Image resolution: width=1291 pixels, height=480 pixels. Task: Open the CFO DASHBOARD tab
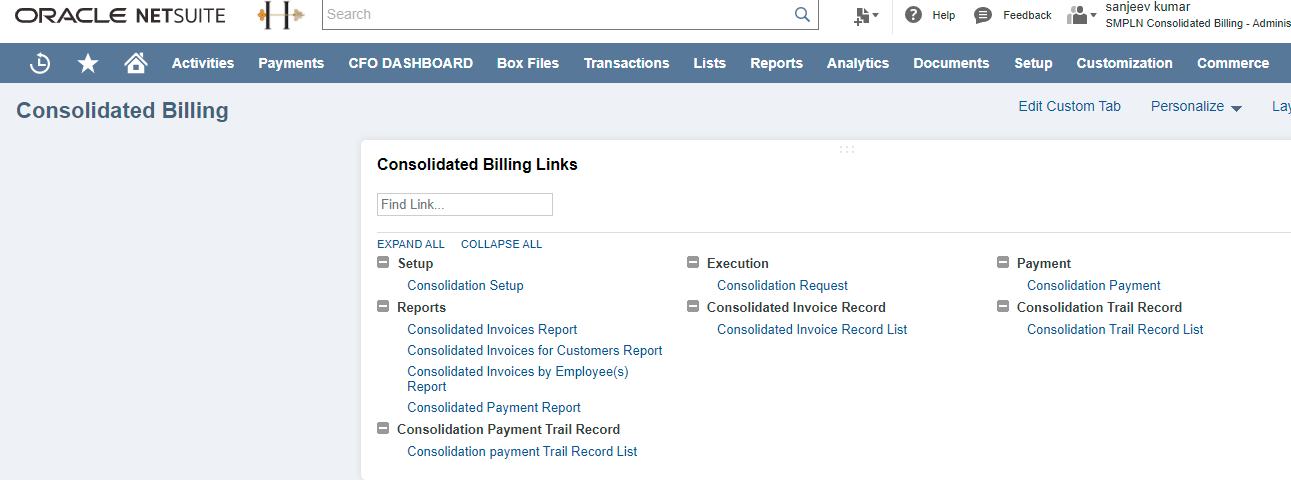[x=410, y=63]
